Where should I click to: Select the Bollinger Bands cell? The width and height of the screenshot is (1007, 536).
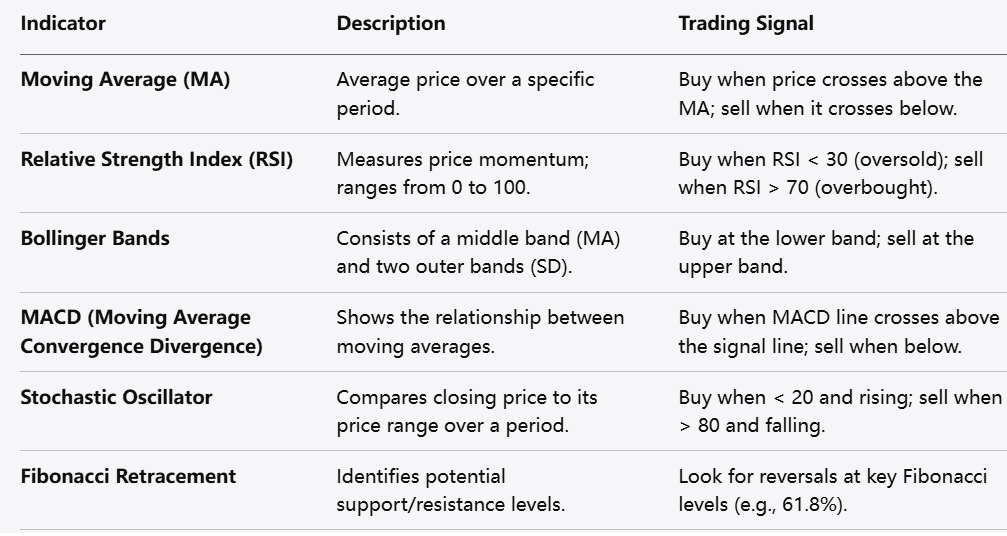click(95, 238)
